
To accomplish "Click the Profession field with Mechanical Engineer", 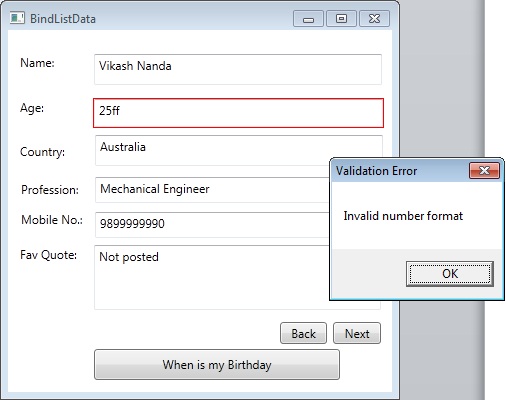I will point(212,190).
